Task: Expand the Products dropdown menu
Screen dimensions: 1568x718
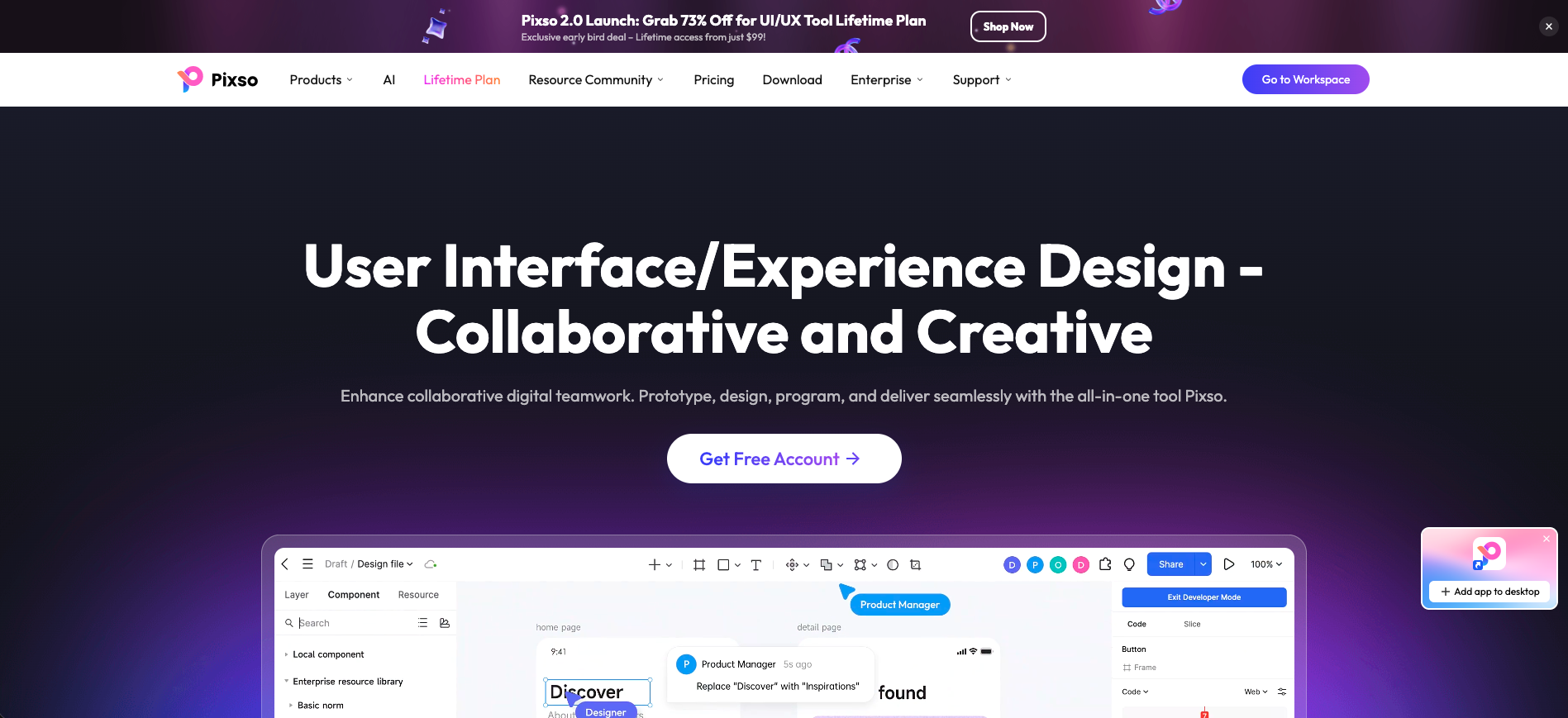Action: [x=321, y=79]
